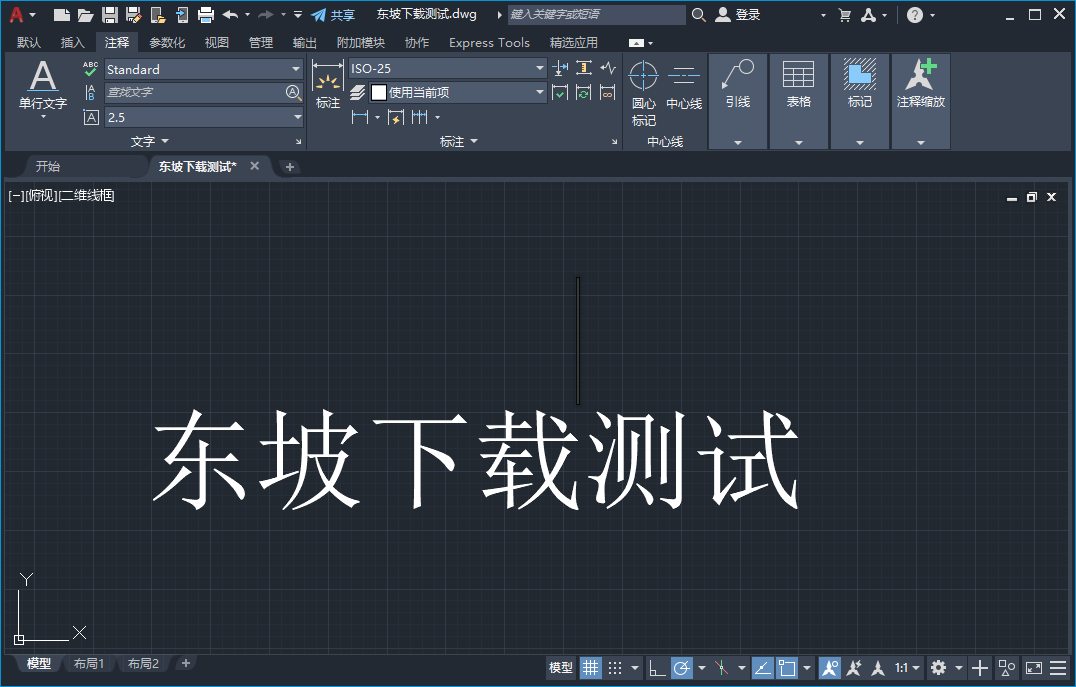Open the ISO-25 dimension style dropdown

tap(538, 69)
